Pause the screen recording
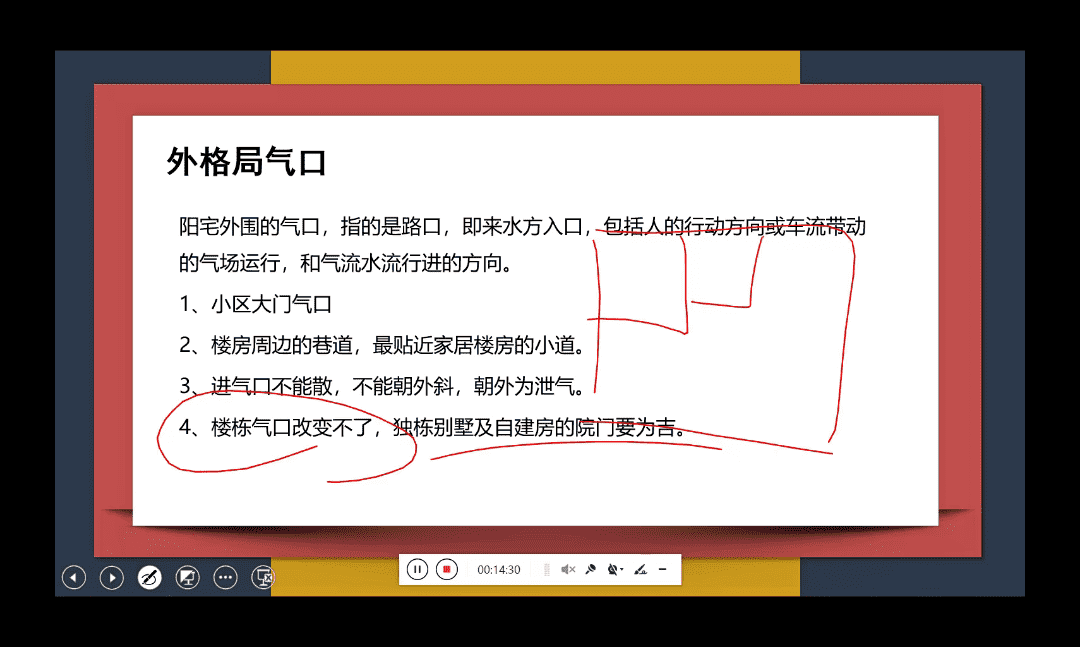This screenshot has height=647, width=1080. [x=417, y=569]
